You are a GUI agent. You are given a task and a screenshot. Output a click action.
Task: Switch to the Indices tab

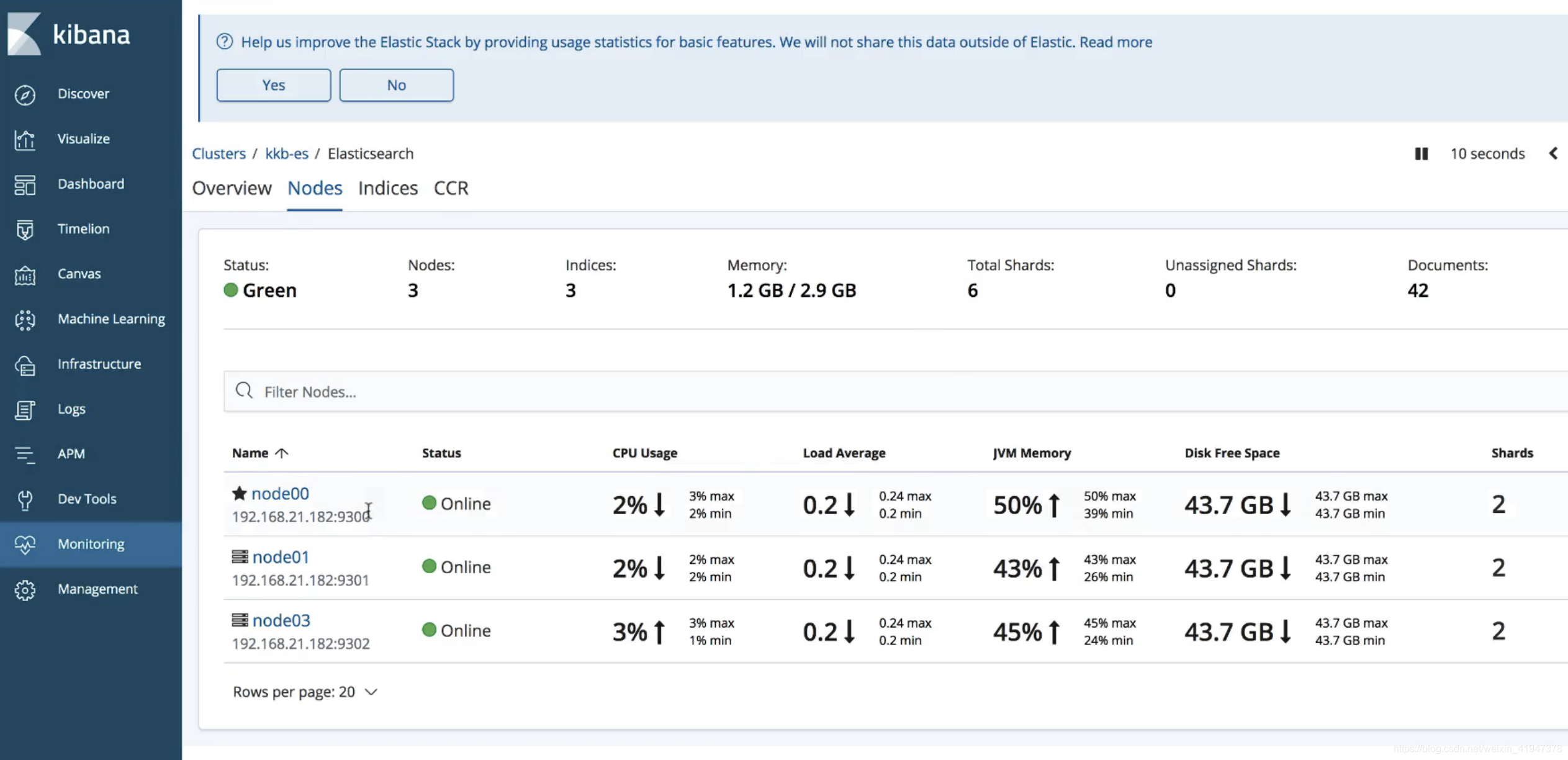387,188
